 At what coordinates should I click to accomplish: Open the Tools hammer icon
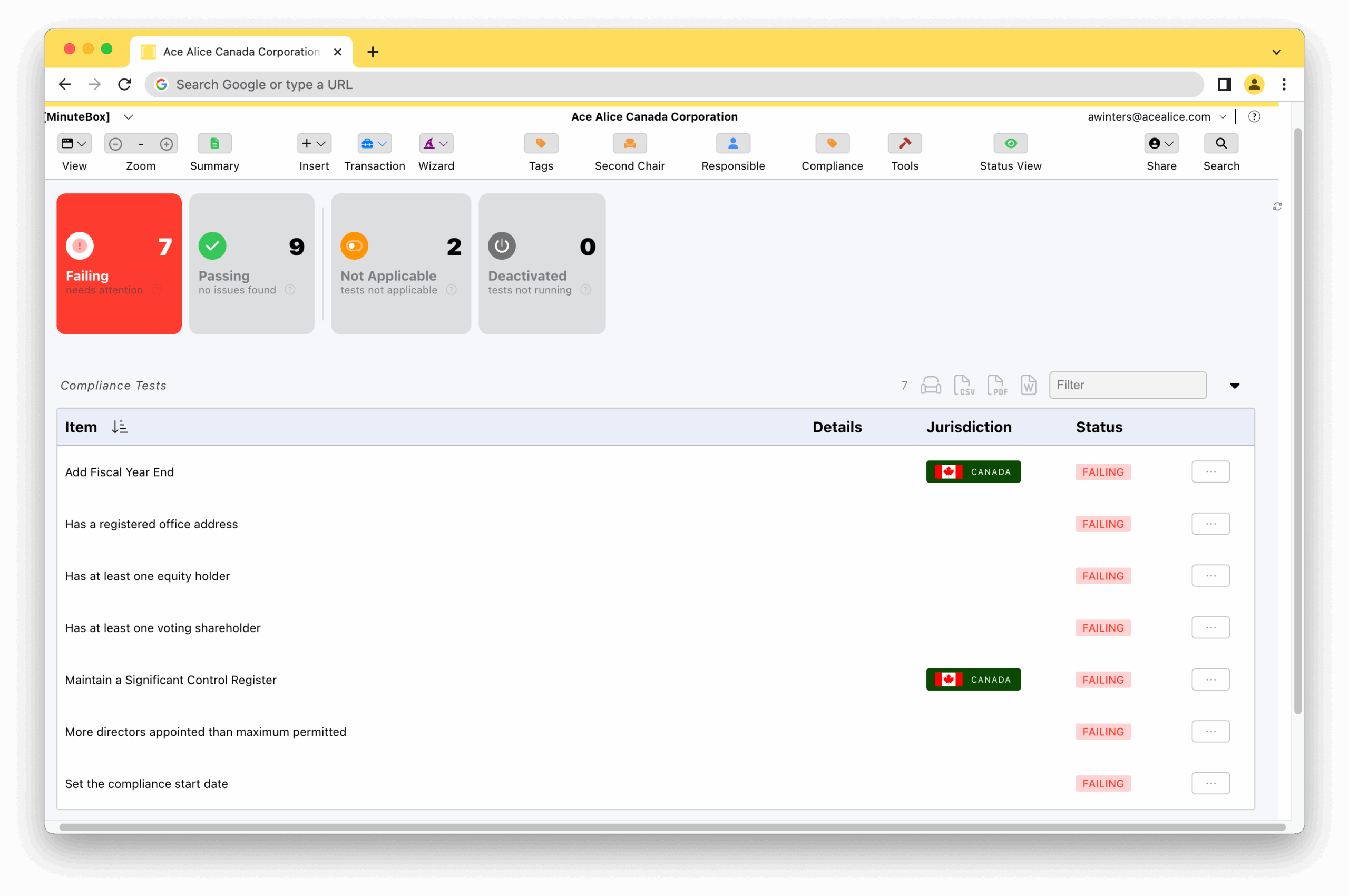click(x=904, y=143)
